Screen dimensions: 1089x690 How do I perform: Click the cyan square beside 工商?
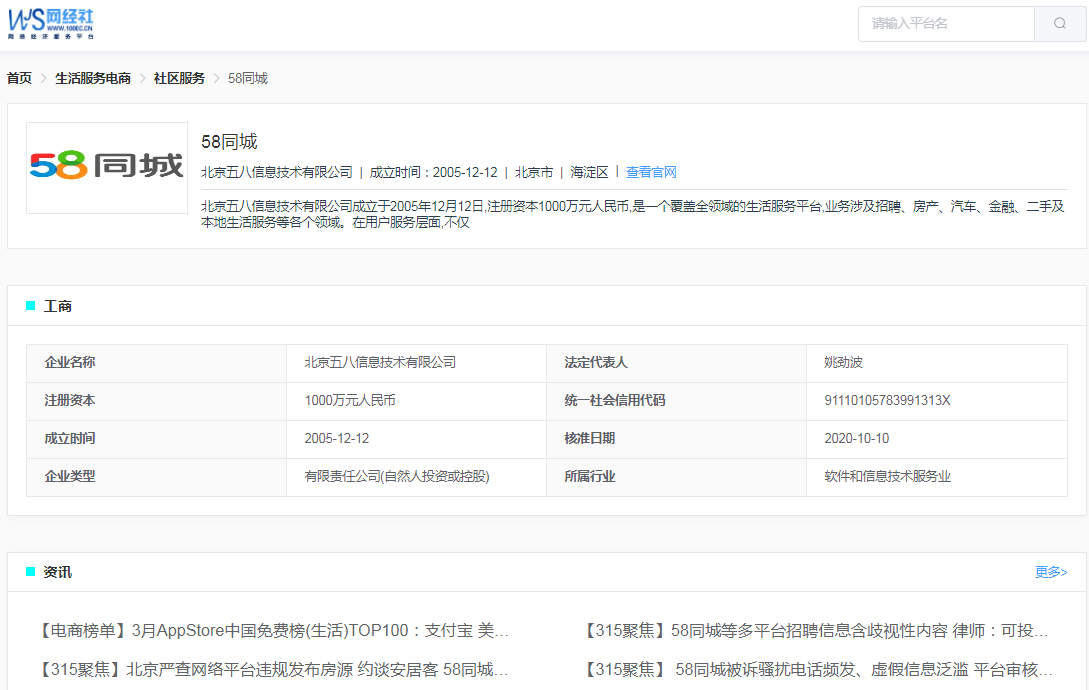[30, 306]
